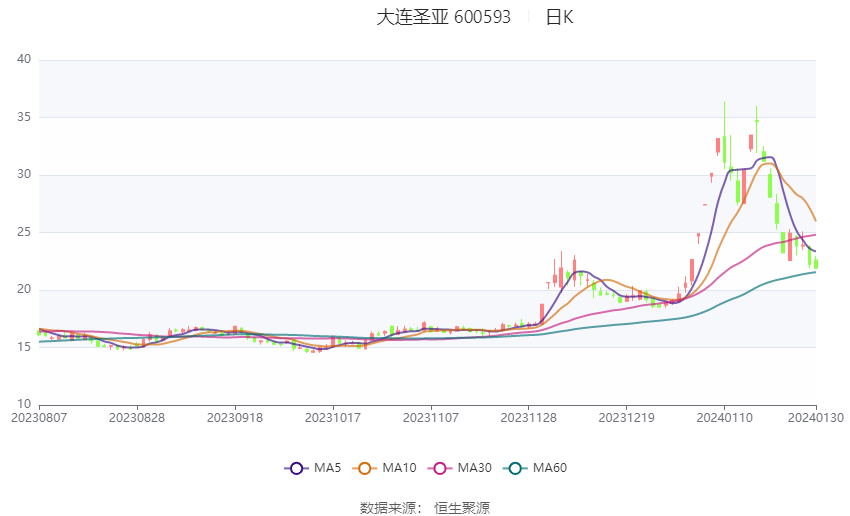850x516 pixels.
Task: Click x-axis date label 20240110
Action: (725, 418)
